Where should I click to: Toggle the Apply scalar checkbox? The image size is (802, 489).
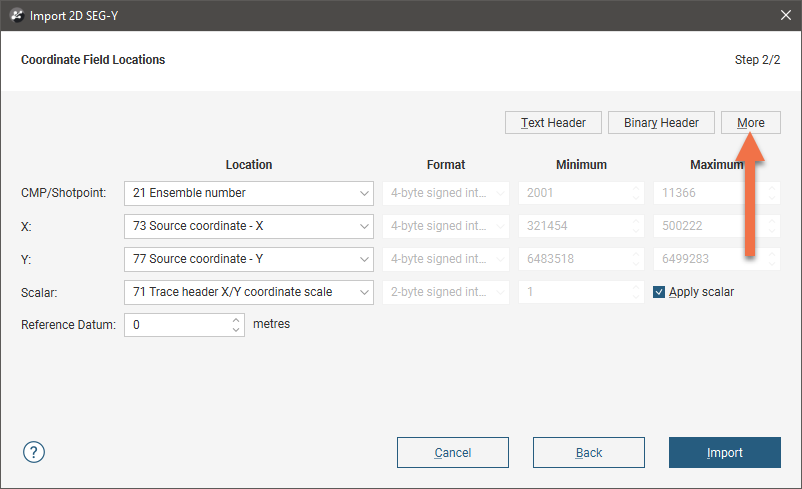(x=659, y=292)
